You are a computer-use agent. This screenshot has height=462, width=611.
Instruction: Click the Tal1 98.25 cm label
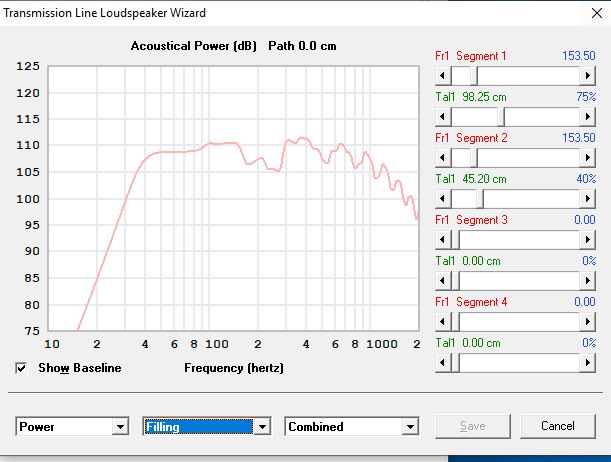tap(471, 97)
